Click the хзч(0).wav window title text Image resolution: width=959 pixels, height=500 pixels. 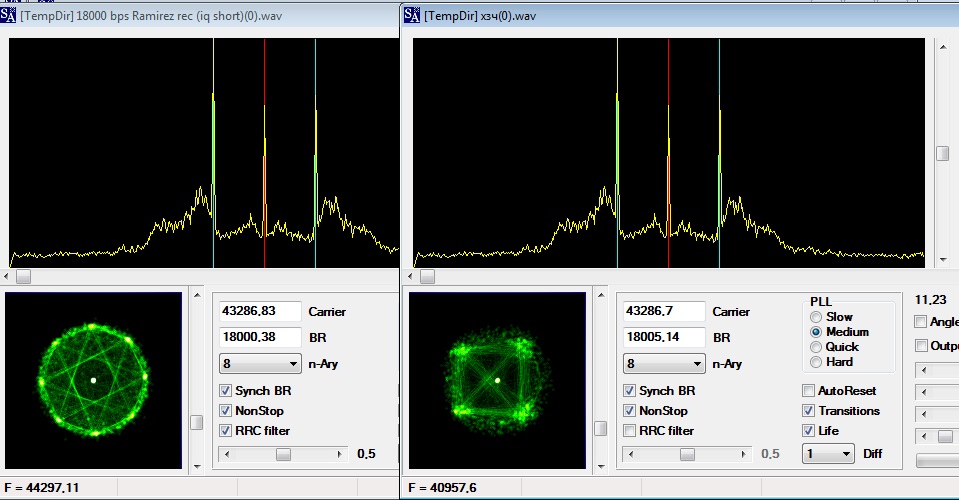[480, 16]
